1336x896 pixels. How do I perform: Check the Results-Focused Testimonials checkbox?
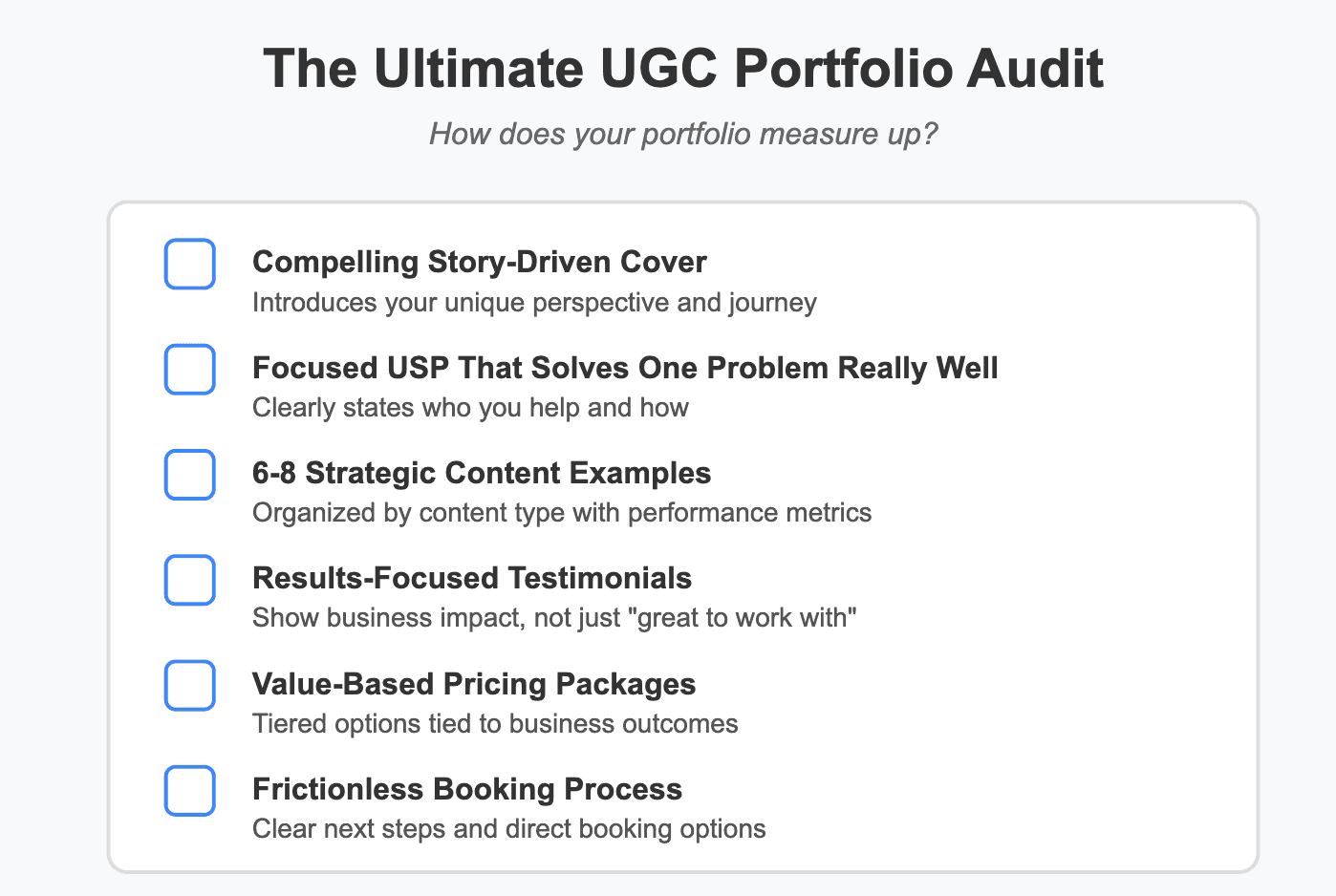(x=189, y=580)
